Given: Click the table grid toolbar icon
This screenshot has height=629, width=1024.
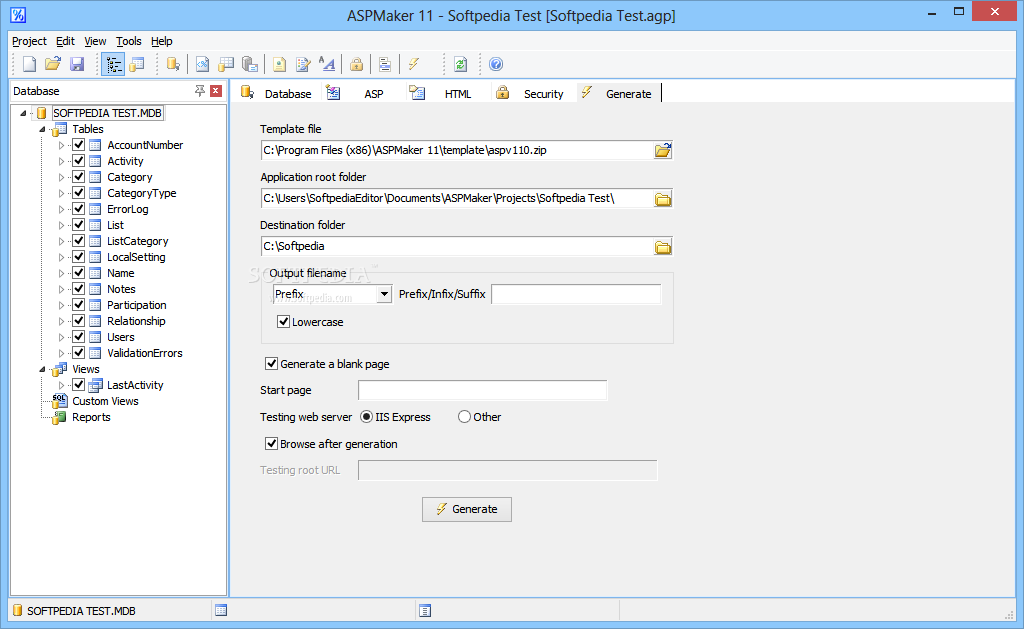Looking at the screenshot, I should tap(226, 64).
